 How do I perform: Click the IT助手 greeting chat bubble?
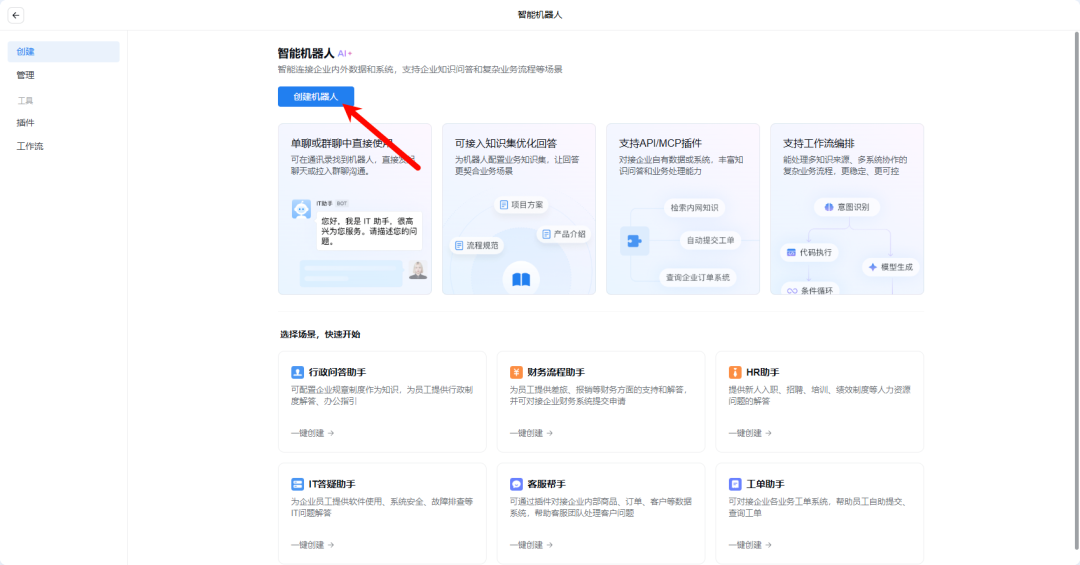(x=370, y=231)
